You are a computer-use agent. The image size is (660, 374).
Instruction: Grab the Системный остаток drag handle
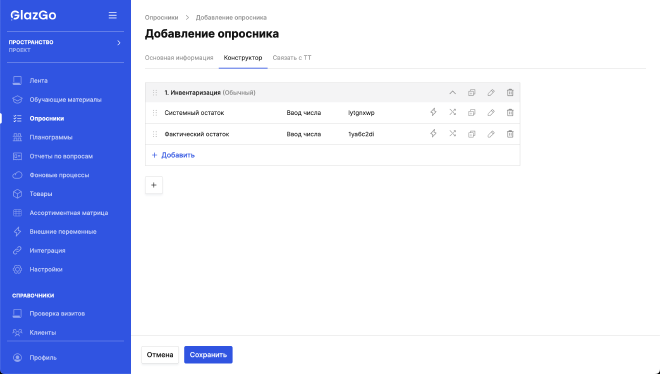[x=155, y=113]
